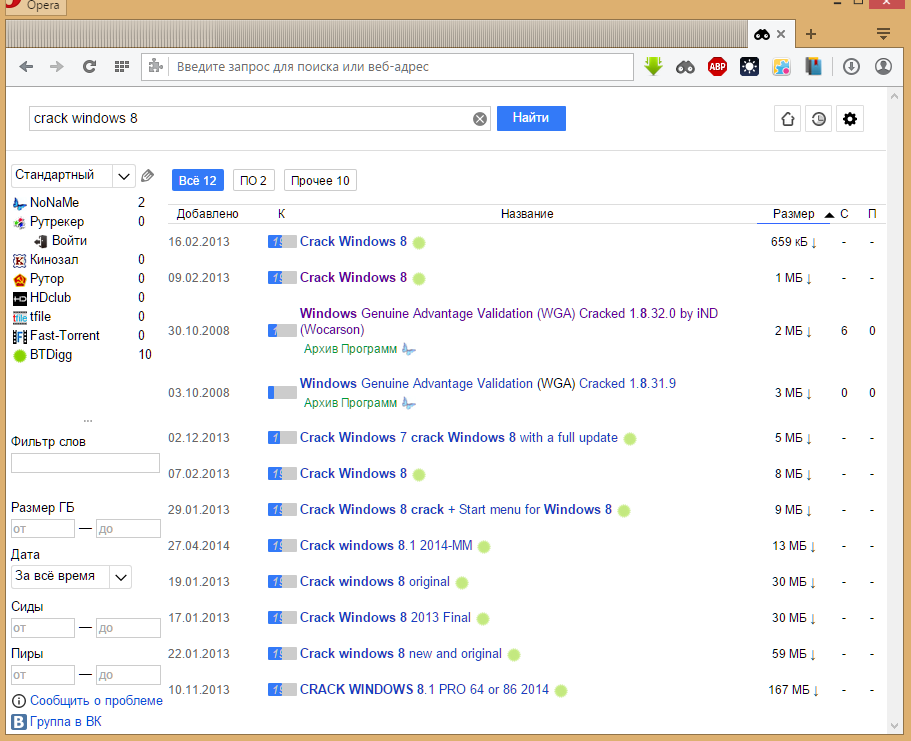Open the search history clock icon
The image size is (911, 741).
click(x=819, y=119)
